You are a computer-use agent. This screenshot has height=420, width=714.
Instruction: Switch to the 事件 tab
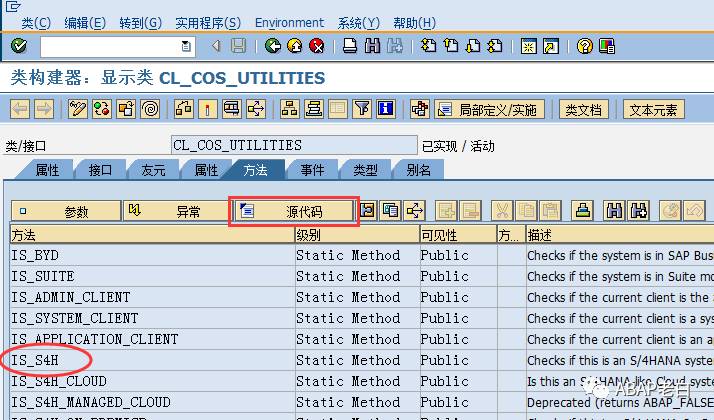[x=312, y=170]
